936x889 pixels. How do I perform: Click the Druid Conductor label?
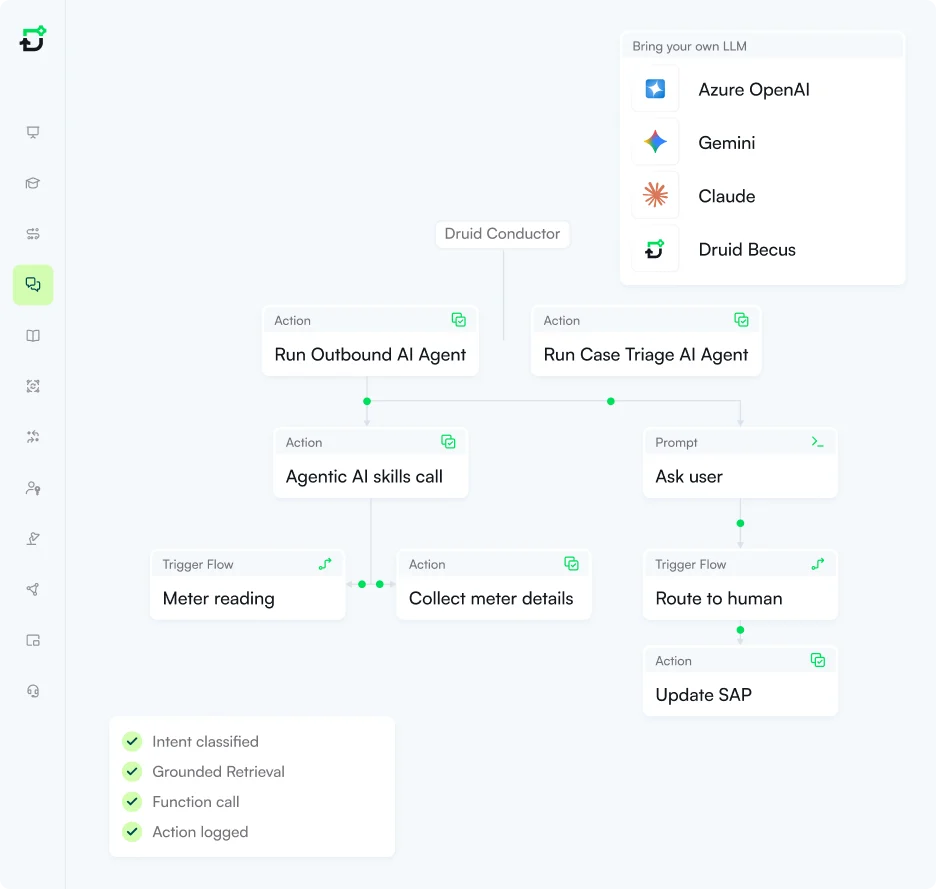coord(502,234)
